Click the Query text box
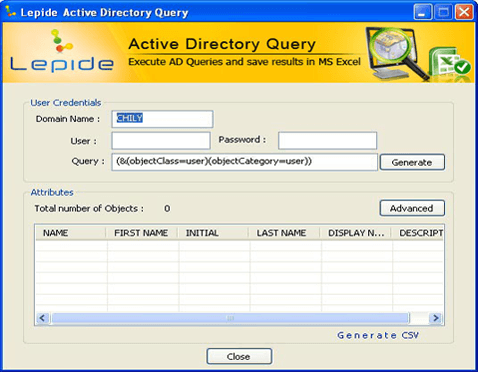 pos(244,162)
